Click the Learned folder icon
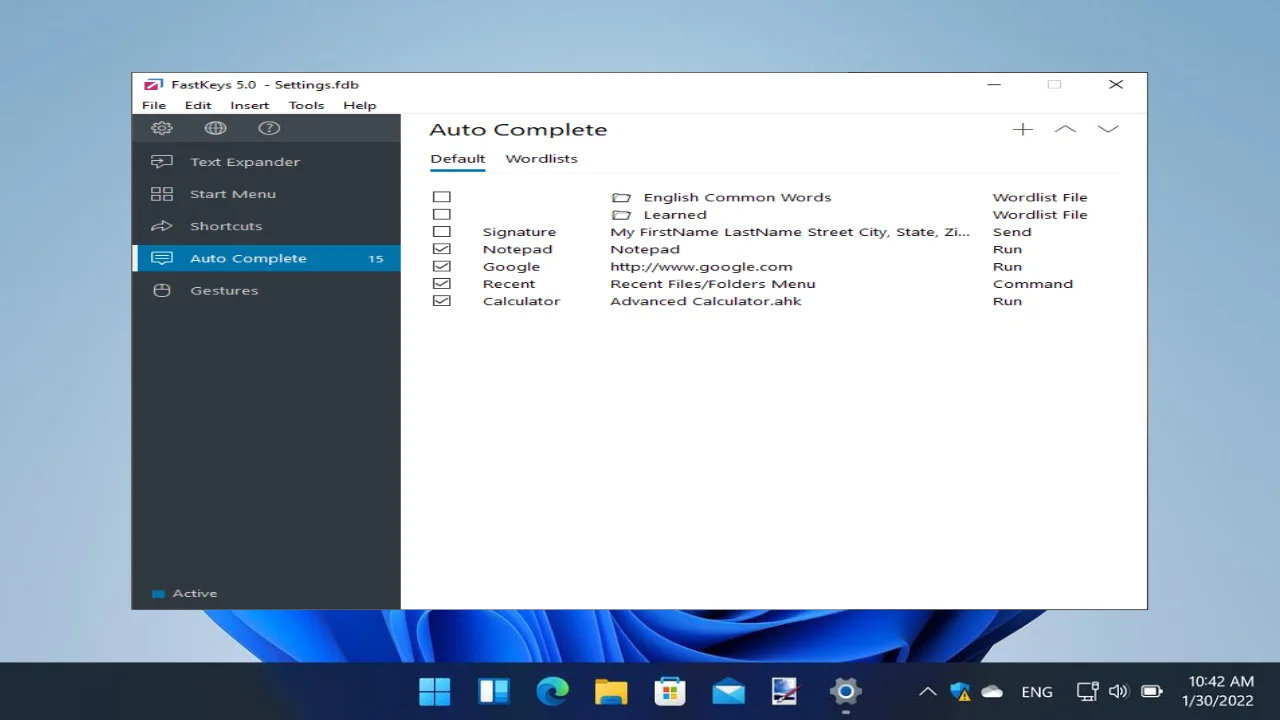 [621, 215]
